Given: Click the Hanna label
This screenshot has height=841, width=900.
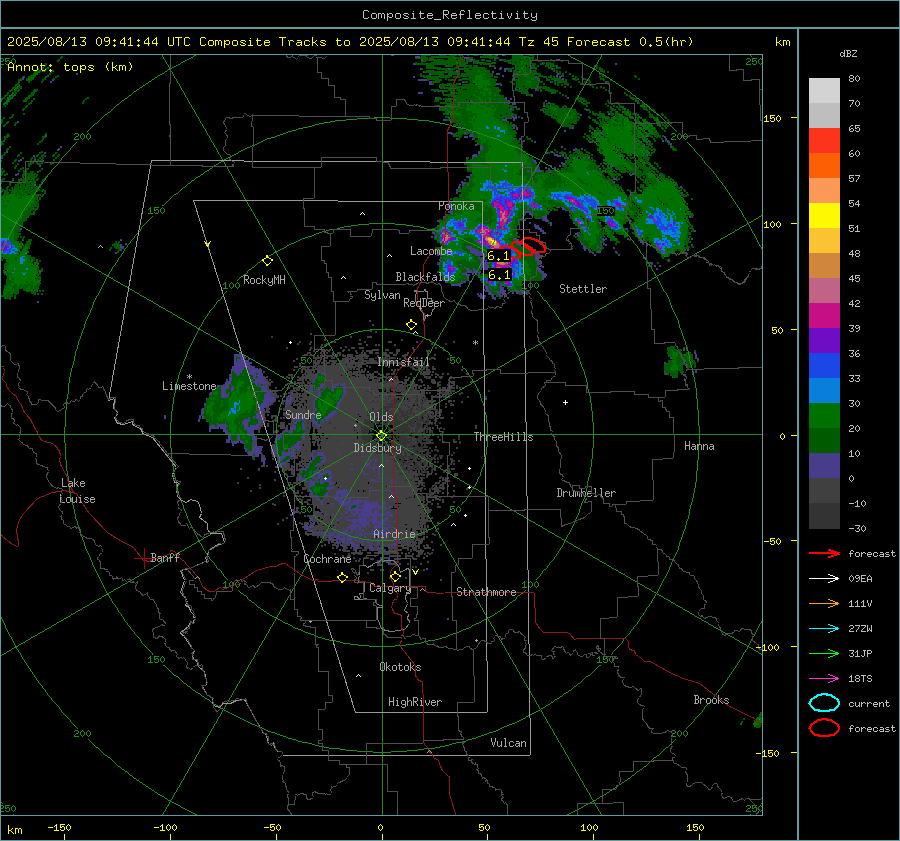Looking at the screenshot, I should 699,446.
